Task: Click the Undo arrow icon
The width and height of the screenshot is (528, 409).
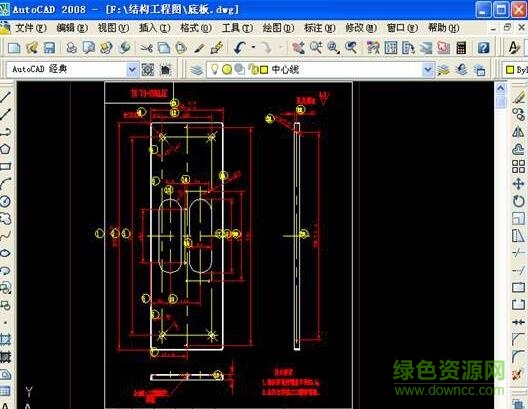Action: 240,48
